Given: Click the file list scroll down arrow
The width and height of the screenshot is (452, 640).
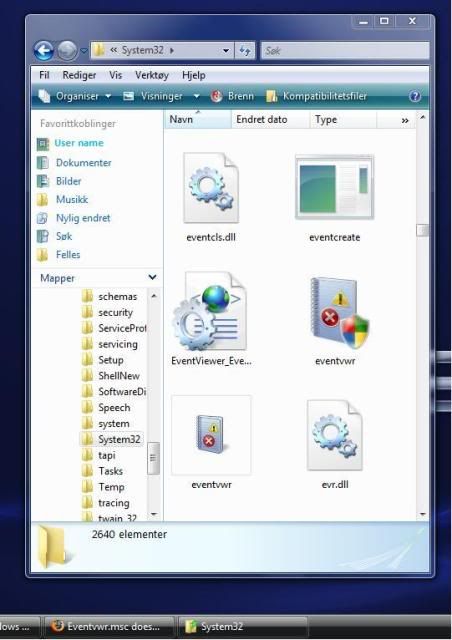Looking at the screenshot, I should click(x=423, y=515).
